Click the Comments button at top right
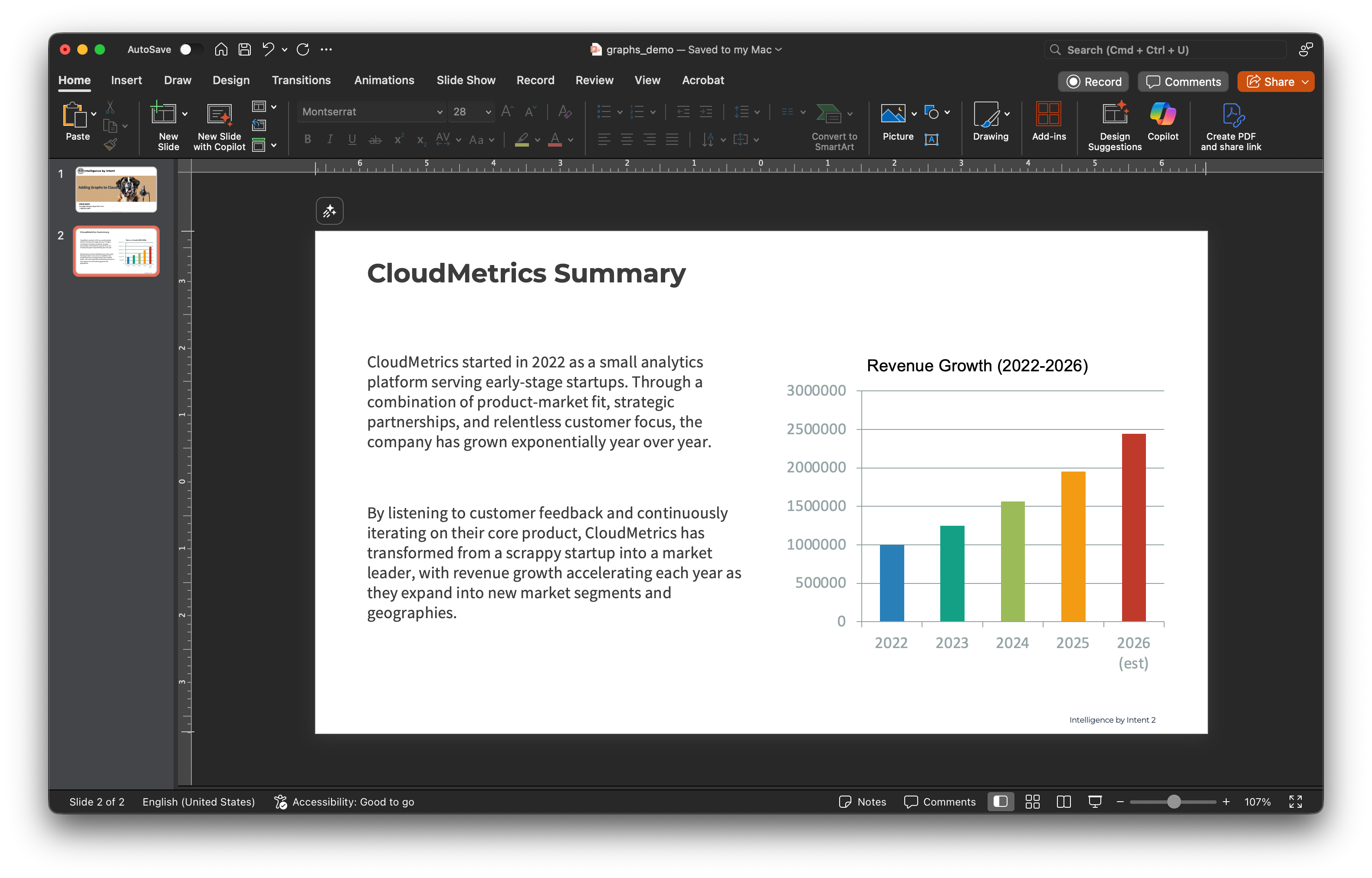 tap(1183, 82)
